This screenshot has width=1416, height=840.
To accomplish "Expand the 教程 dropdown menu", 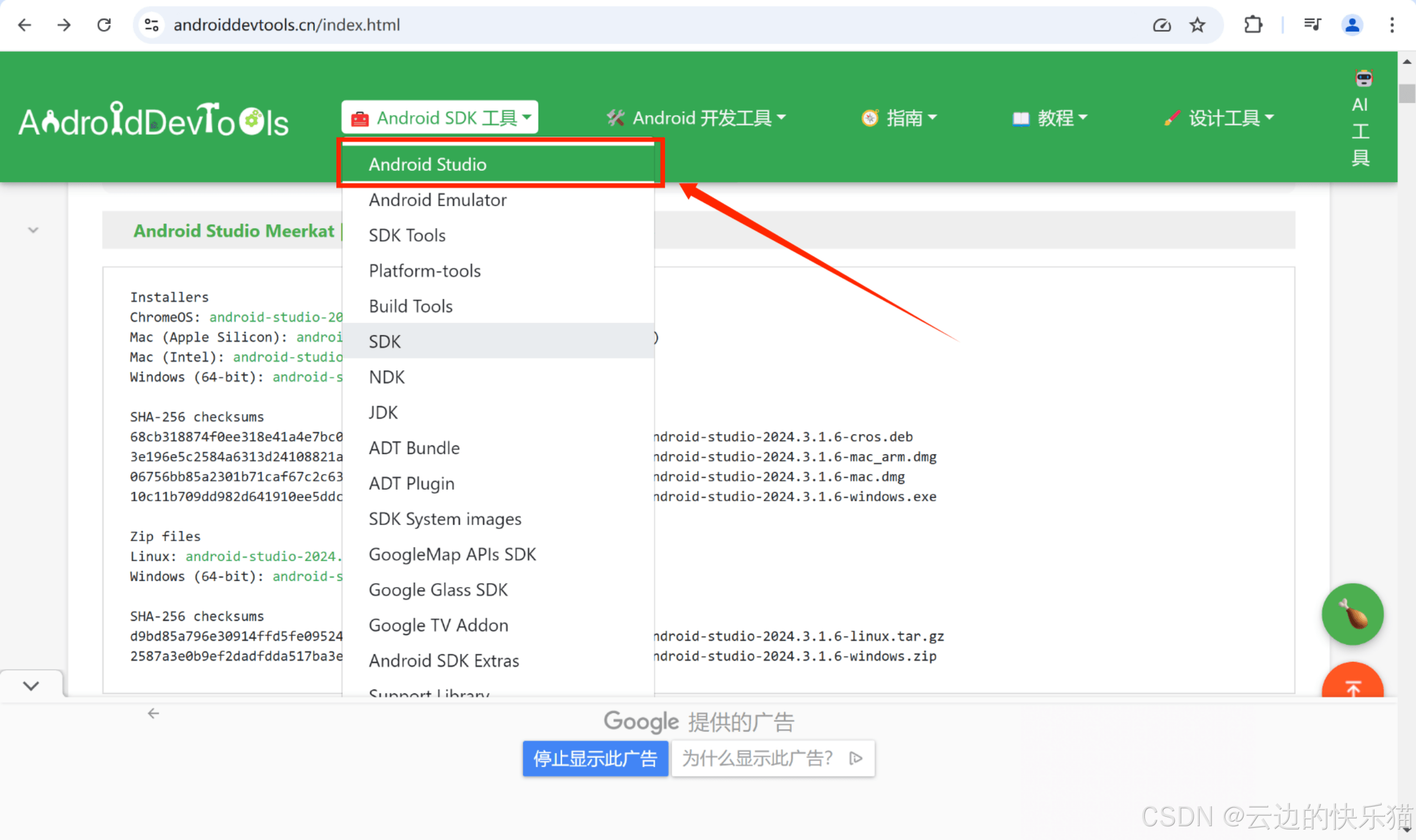I will [x=1050, y=118].
